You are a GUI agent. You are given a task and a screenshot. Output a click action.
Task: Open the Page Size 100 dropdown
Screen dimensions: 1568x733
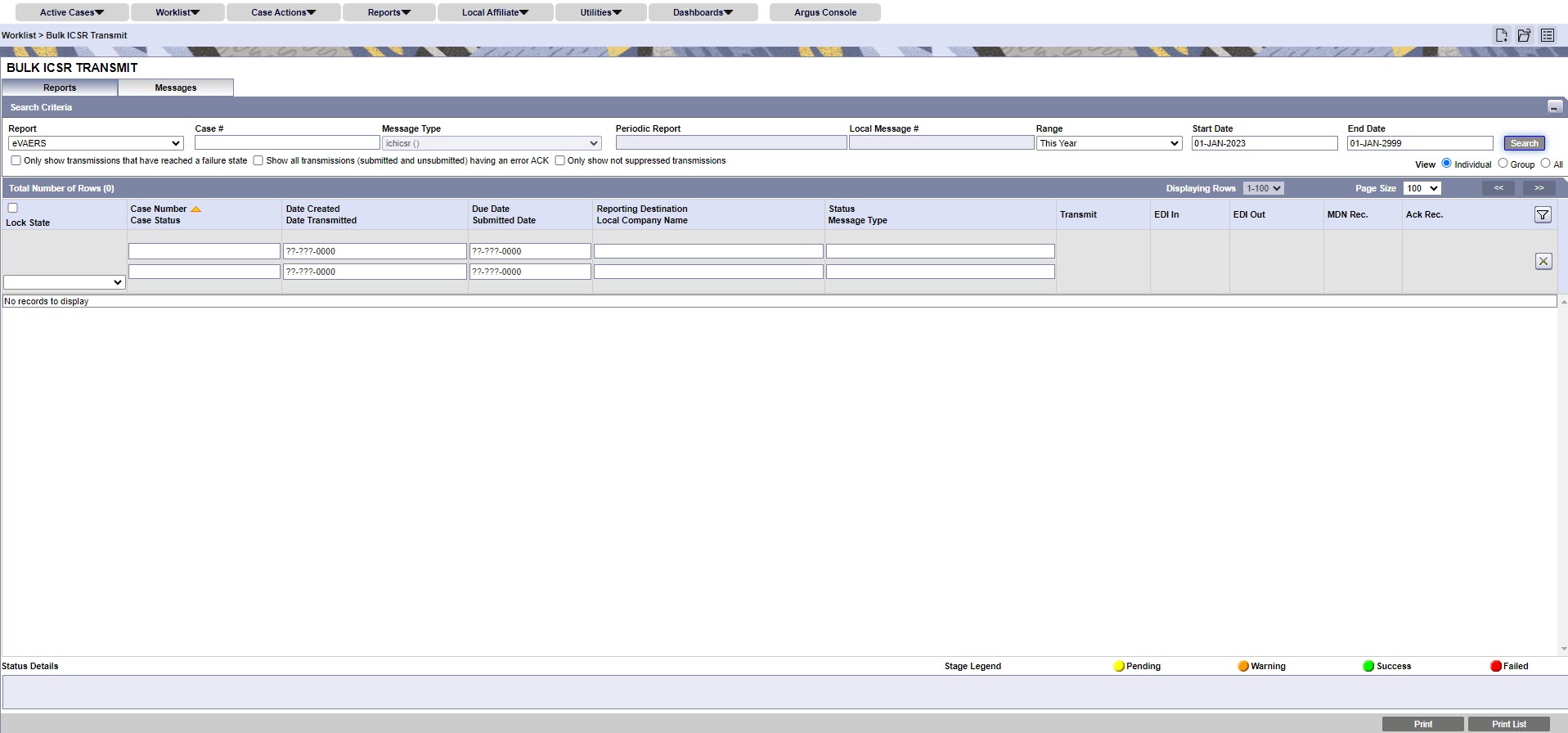tap(1422, 188)
